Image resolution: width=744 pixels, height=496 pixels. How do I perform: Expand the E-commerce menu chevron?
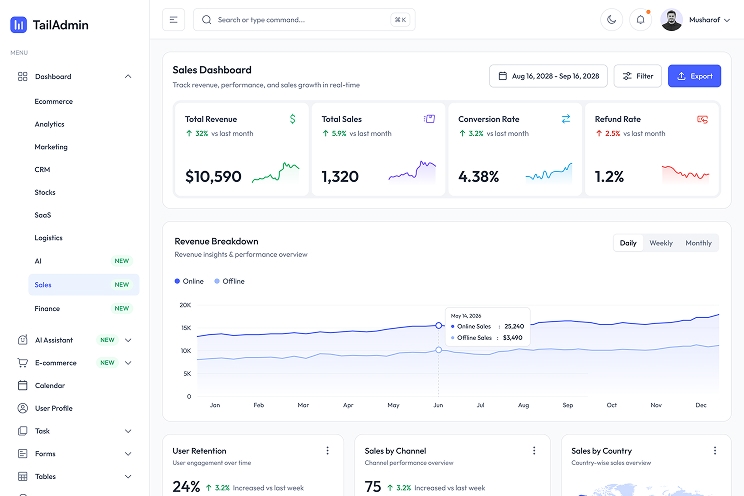128,363
